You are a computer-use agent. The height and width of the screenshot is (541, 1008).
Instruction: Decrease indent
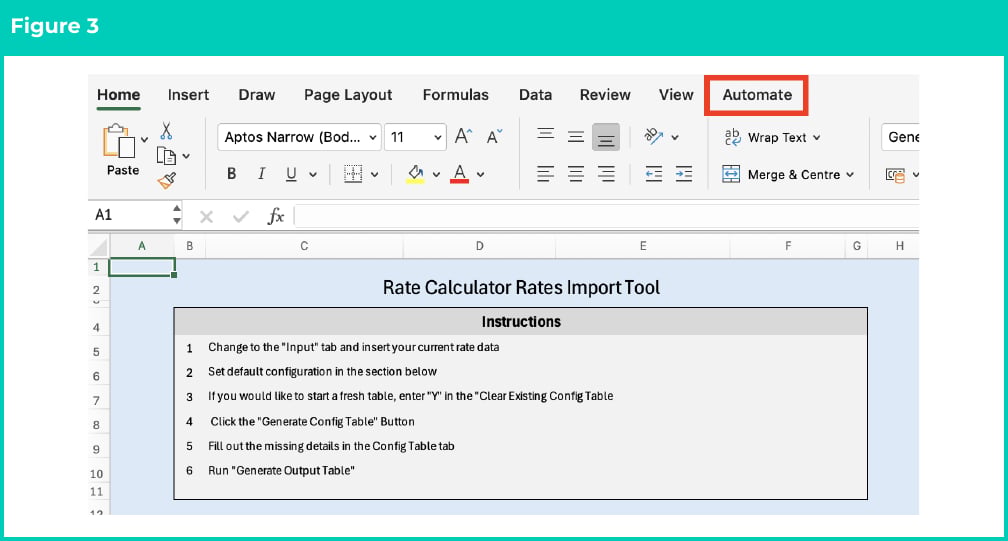[x=654, y=173]
